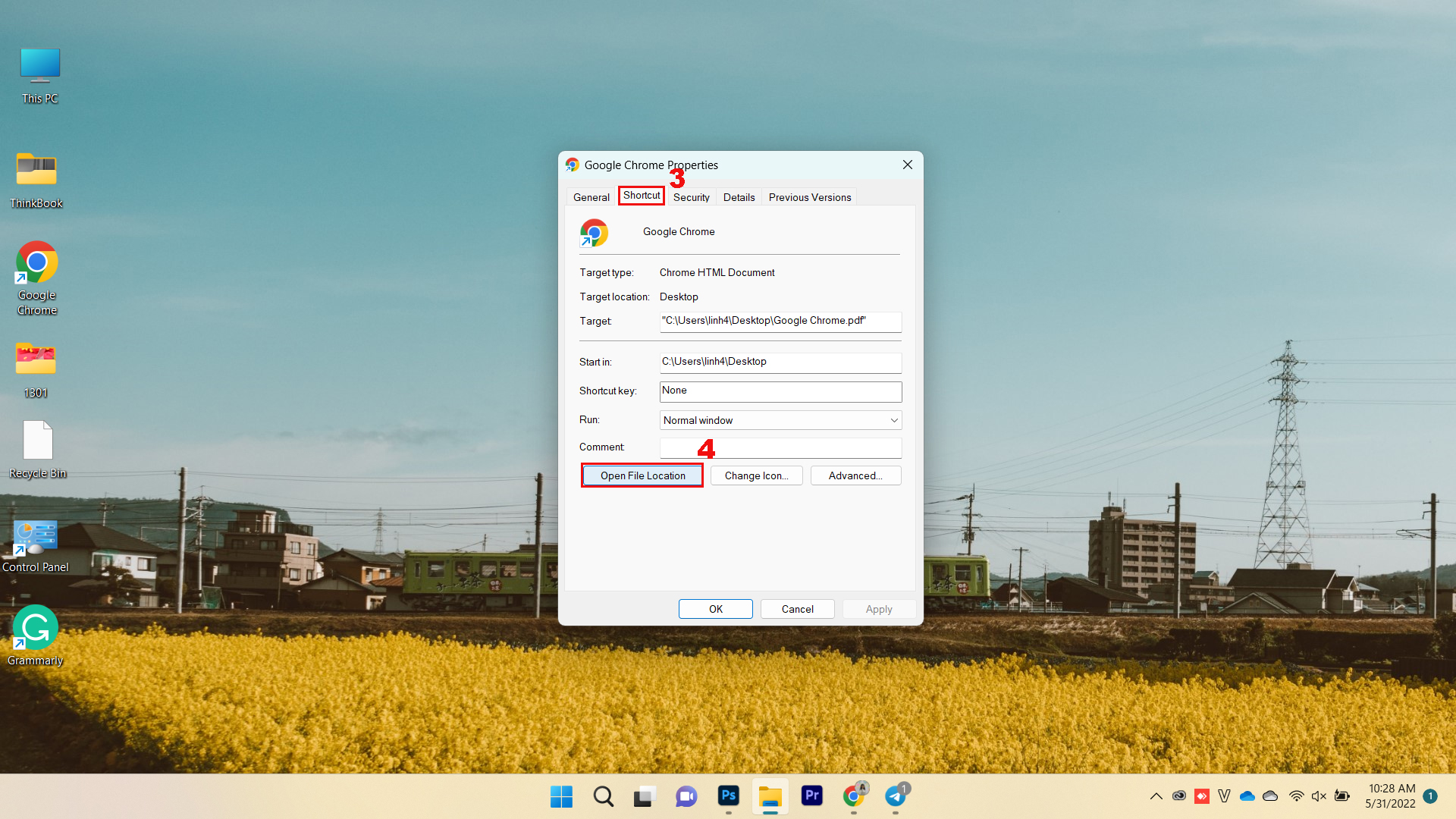The image size is (1456, 819).
Task: Click the Premiere Pro taskbar icon
Action: tap(812, 796)
